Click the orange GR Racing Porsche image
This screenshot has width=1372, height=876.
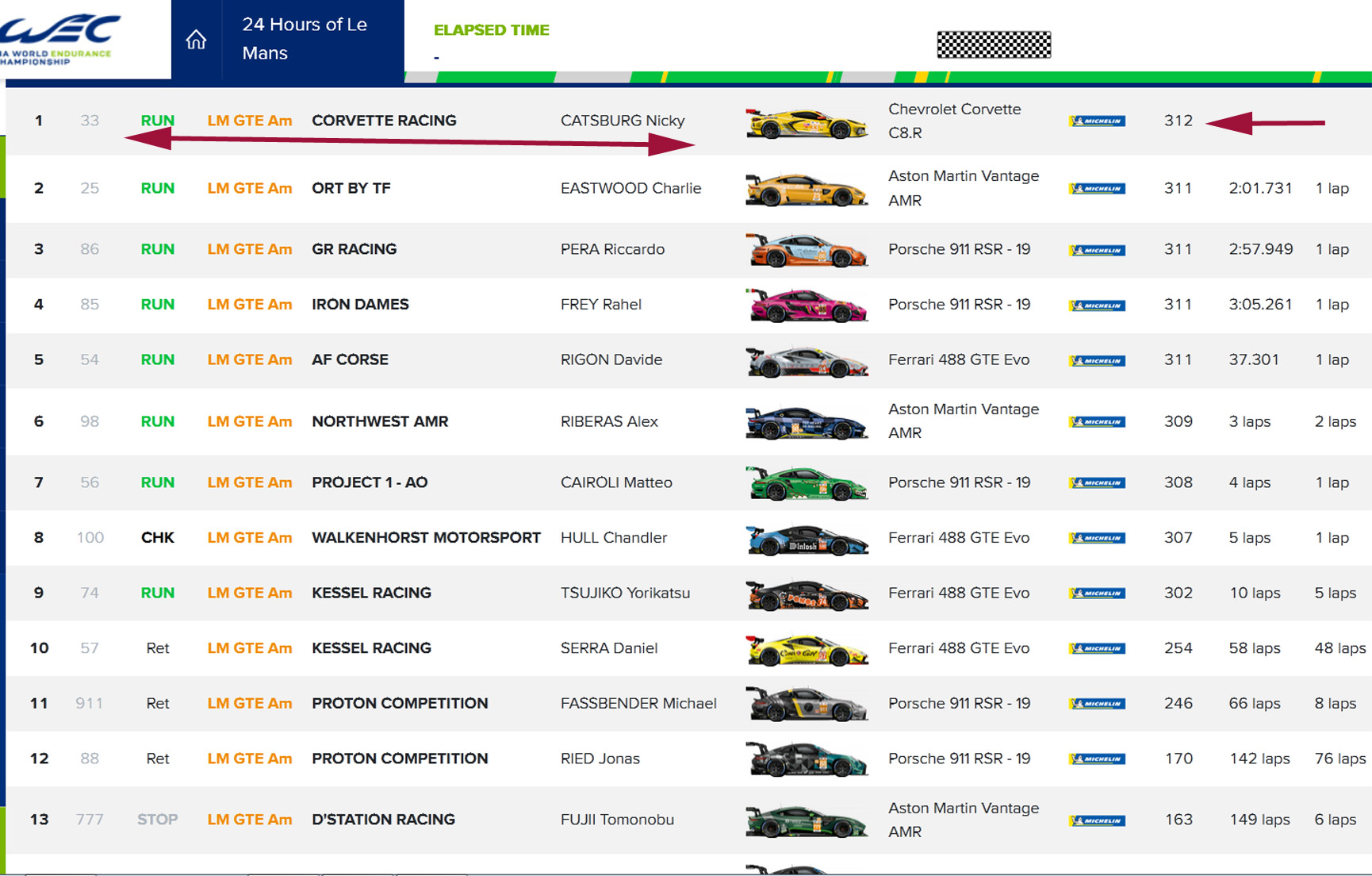click(x=807, y=251)
